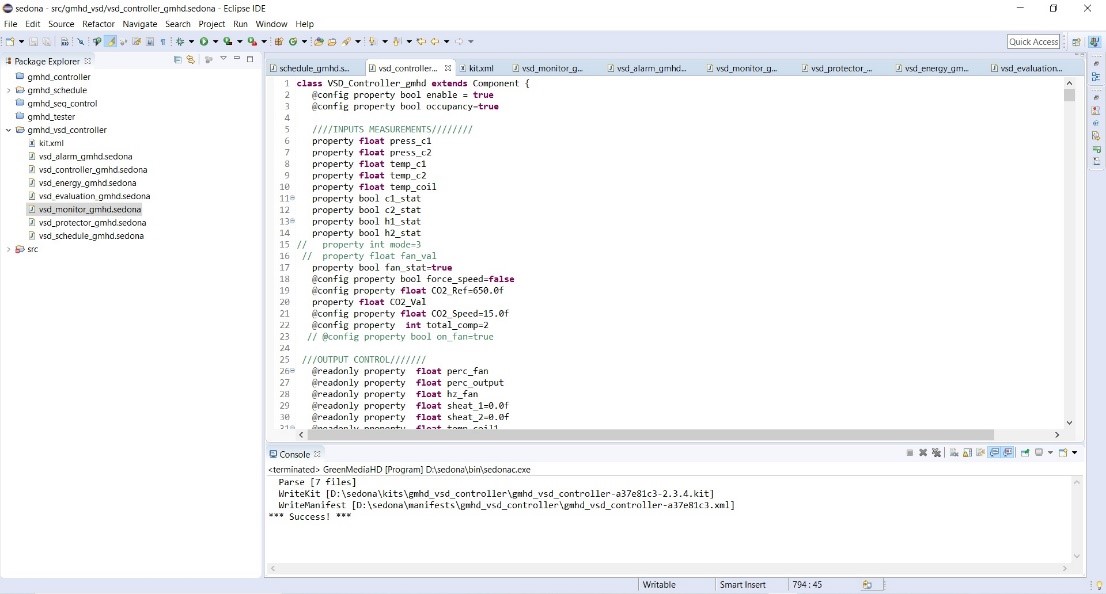This screenshot has height=594, width=1106.
Task: Click the Open Perspective icon near Quick Access
Action: click(1076, 42)
